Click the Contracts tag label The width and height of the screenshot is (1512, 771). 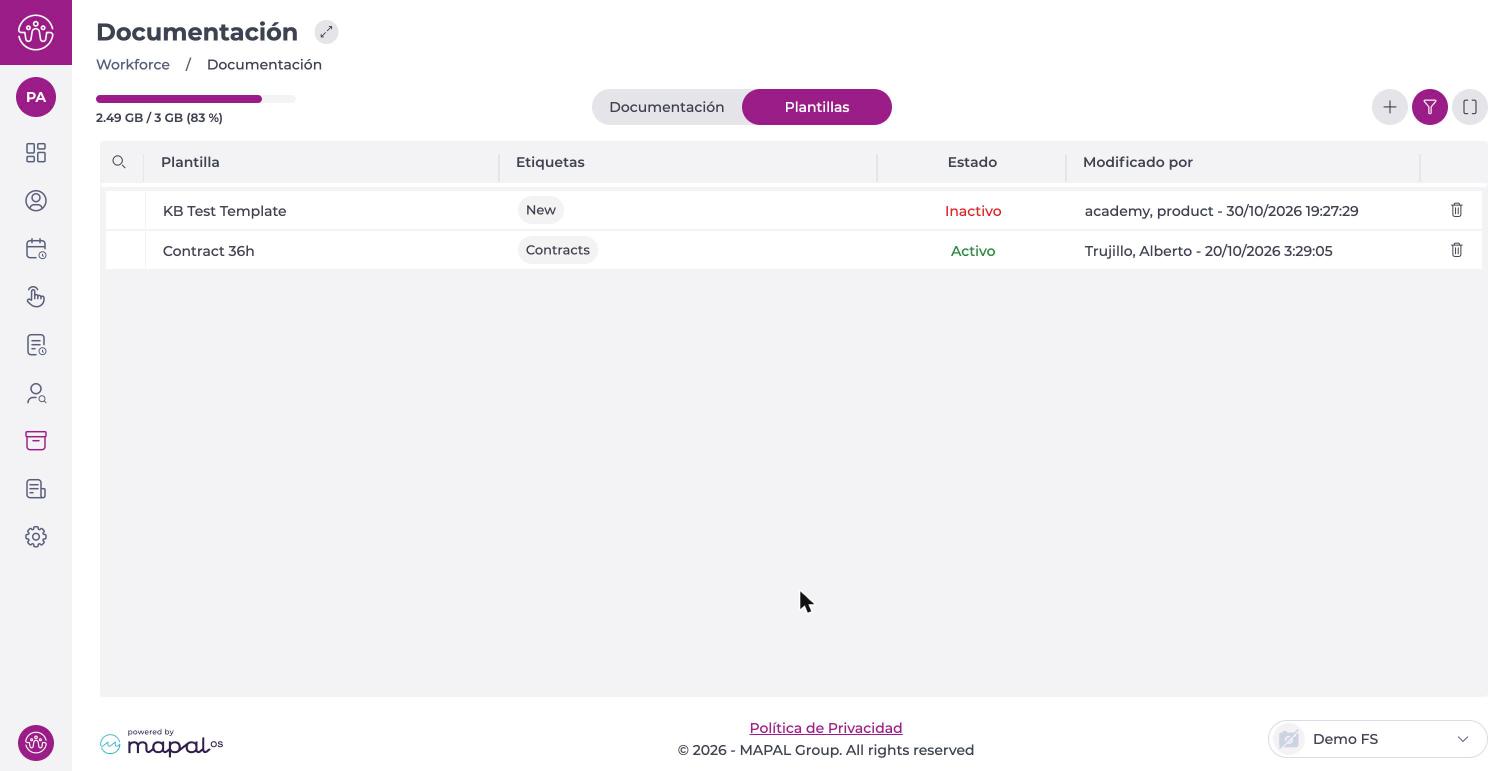[558, 250]
